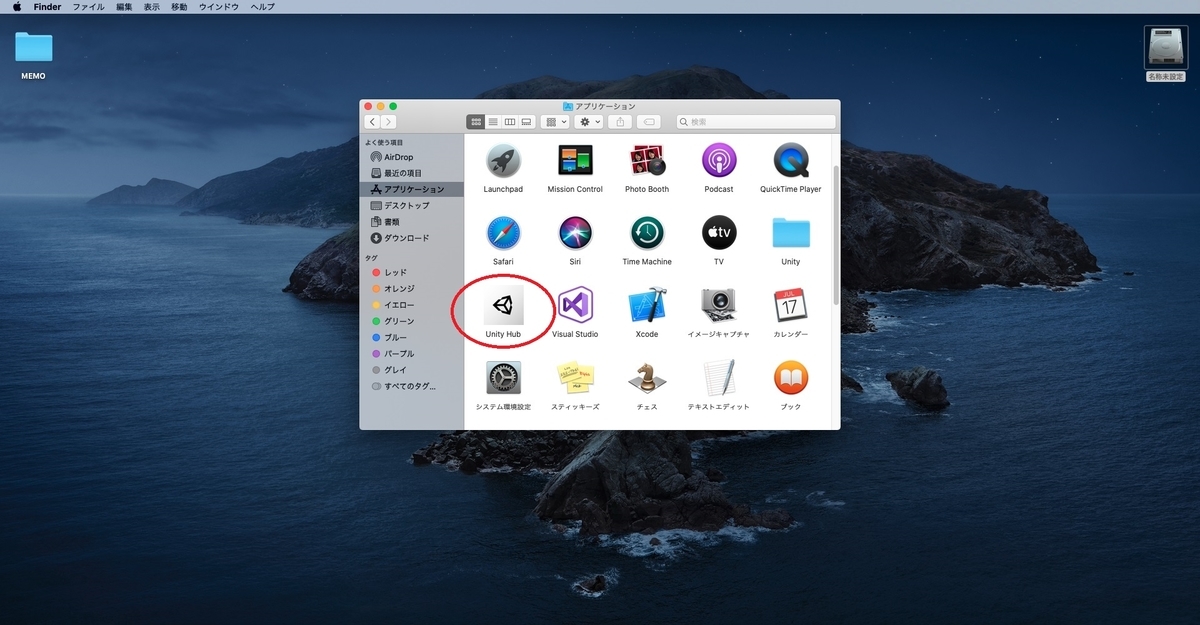Screen dimensions: 1200x625
Task: Switch to gallery view
Action: (x=527, y=122)
